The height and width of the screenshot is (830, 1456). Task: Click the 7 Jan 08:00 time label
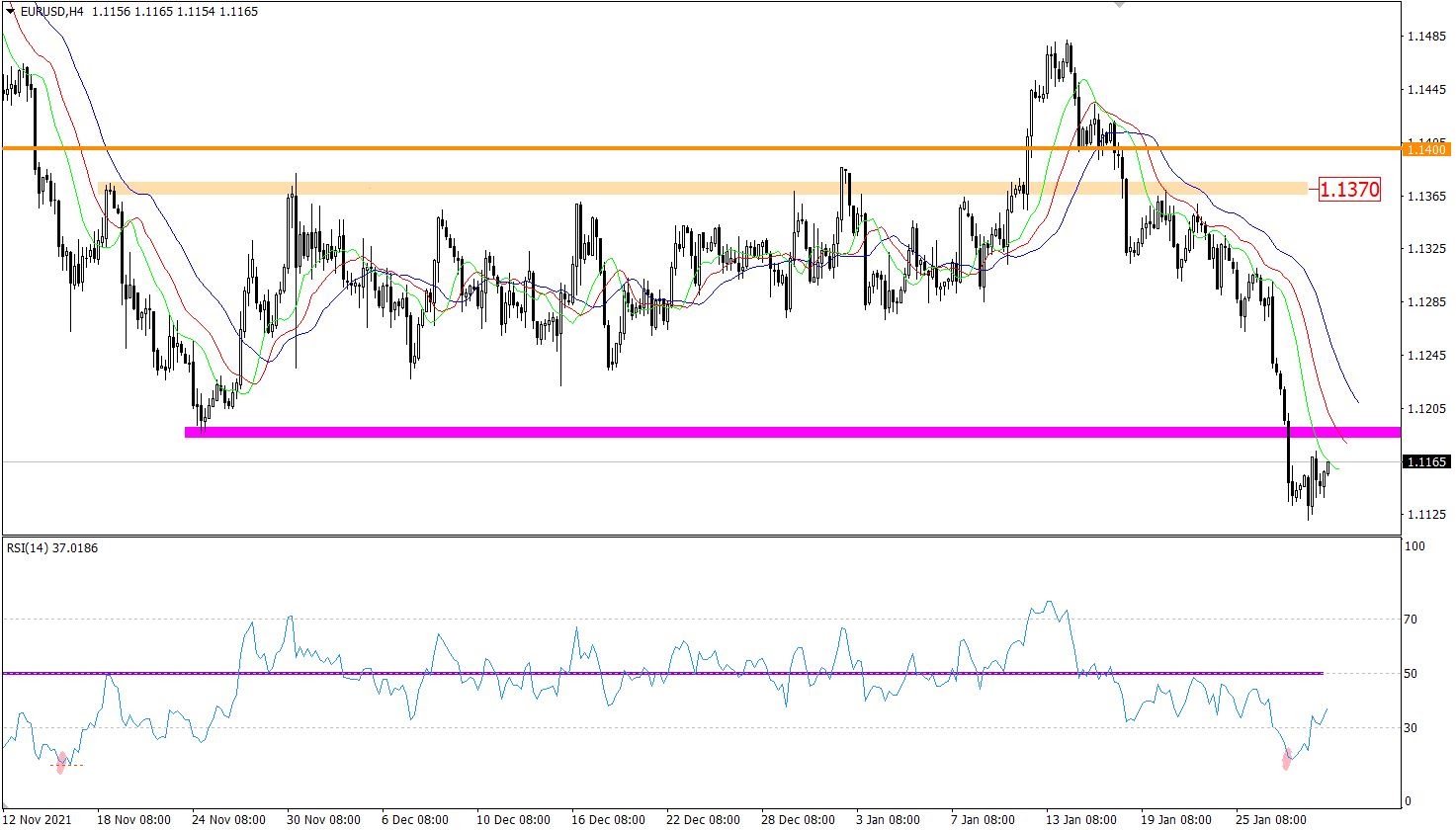click(984, 820)
